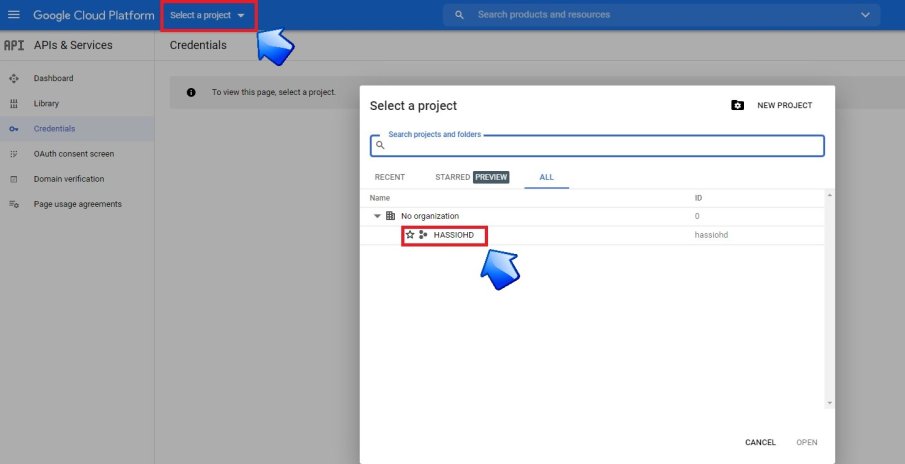Open the hamburger navigation menu

click(x=14, y=14)
